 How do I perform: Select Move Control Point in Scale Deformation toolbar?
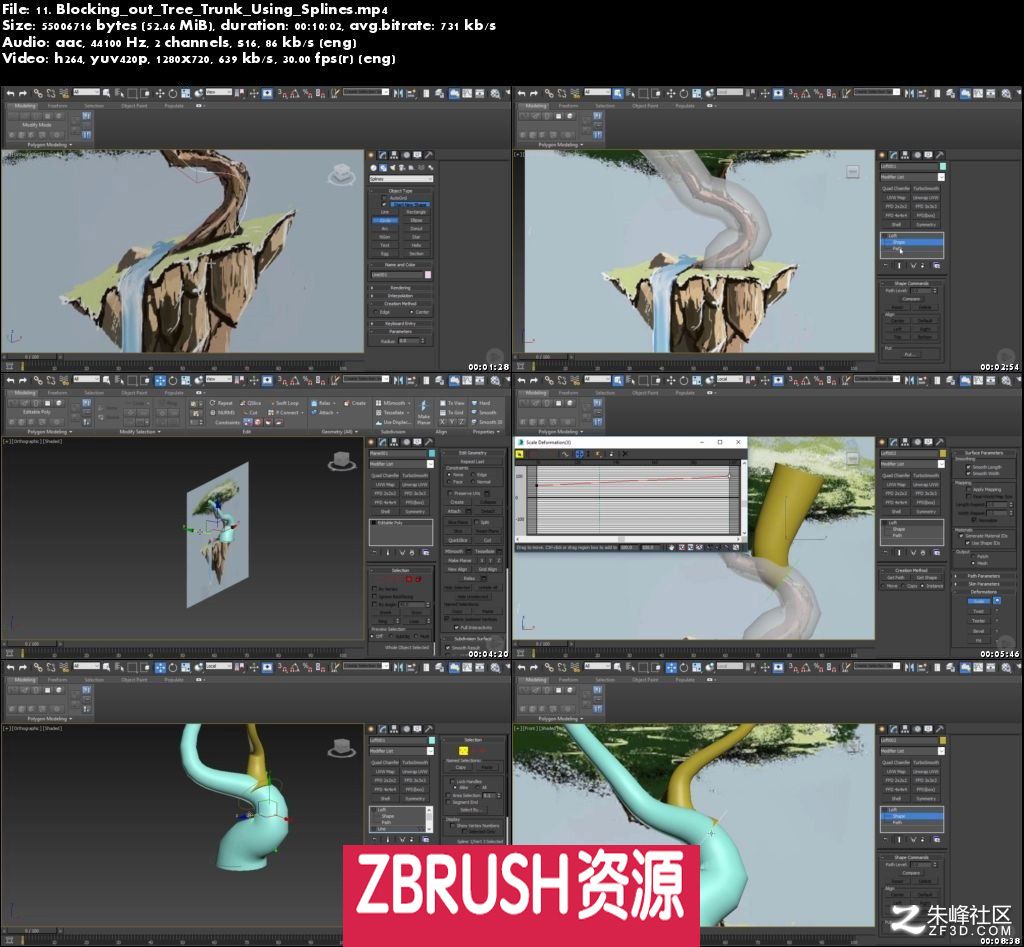[x=579, y=454]
